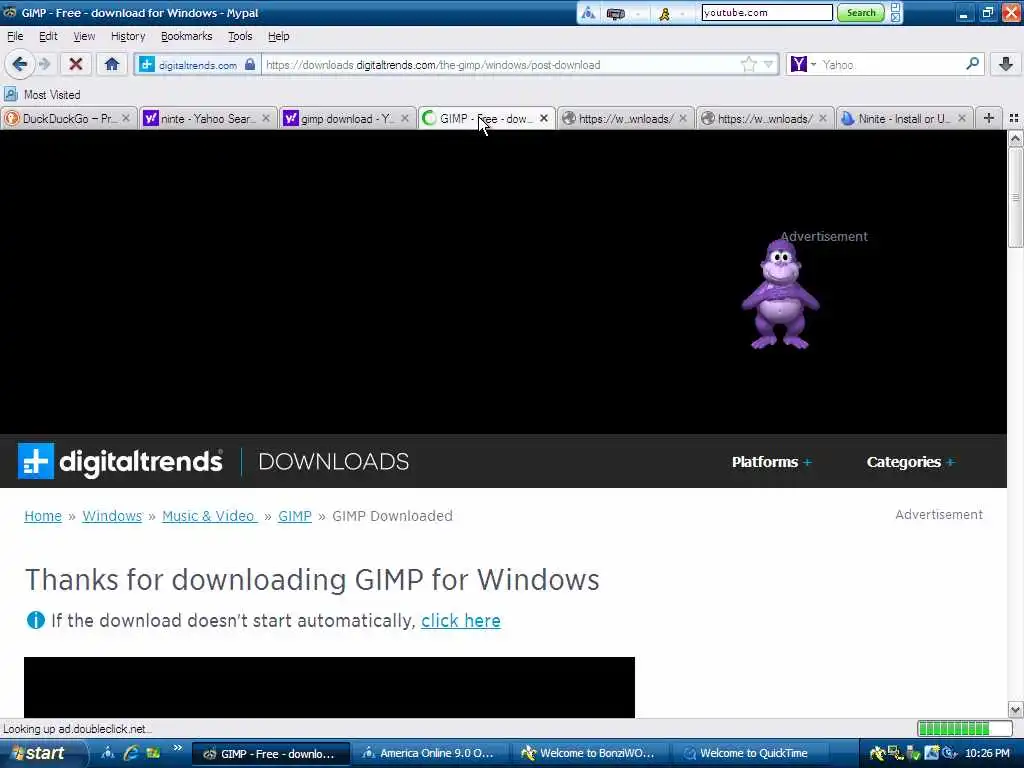Switch to Welcome to QuickTime taskbar window
This screenshot has height=768, width=1024.
click(750, 754)
